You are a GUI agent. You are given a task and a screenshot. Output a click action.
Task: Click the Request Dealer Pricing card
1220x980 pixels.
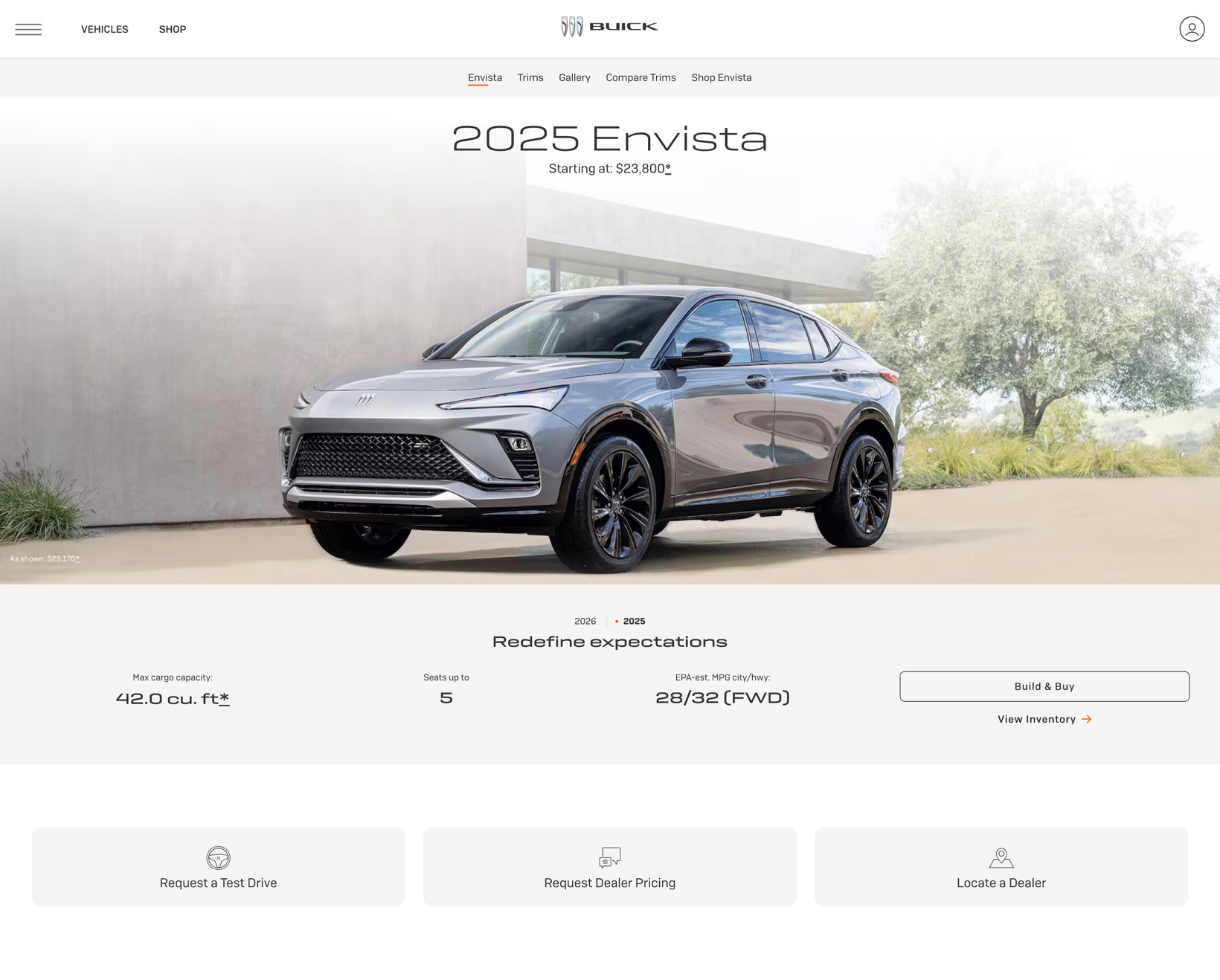610,867
